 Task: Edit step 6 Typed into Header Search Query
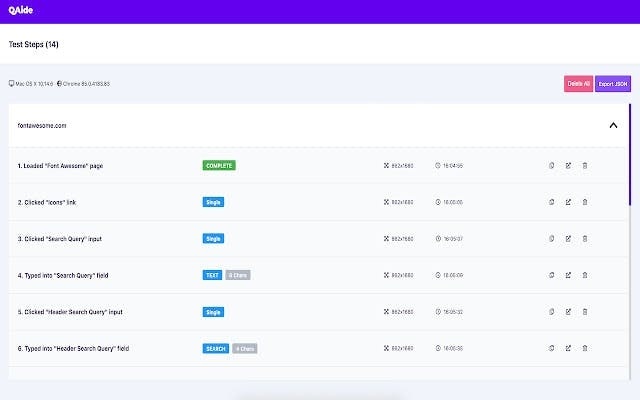point(568,348)
